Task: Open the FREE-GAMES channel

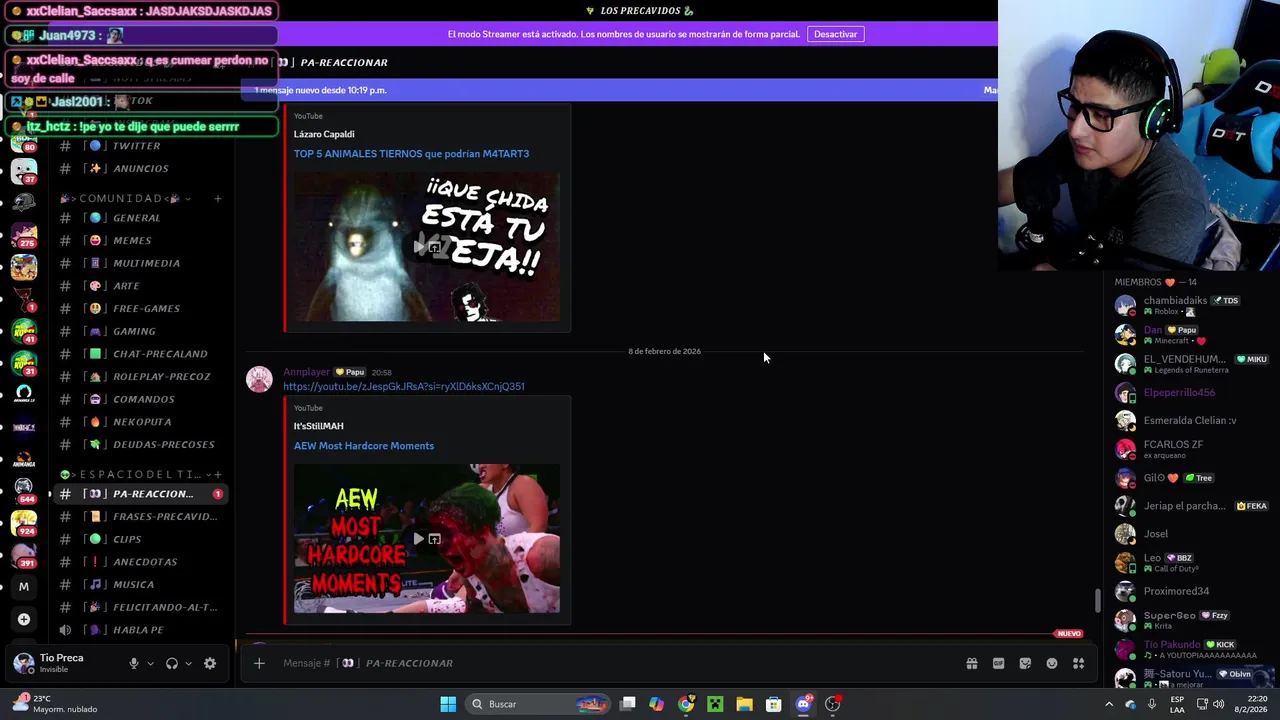Action: click(x=138, y=308)
